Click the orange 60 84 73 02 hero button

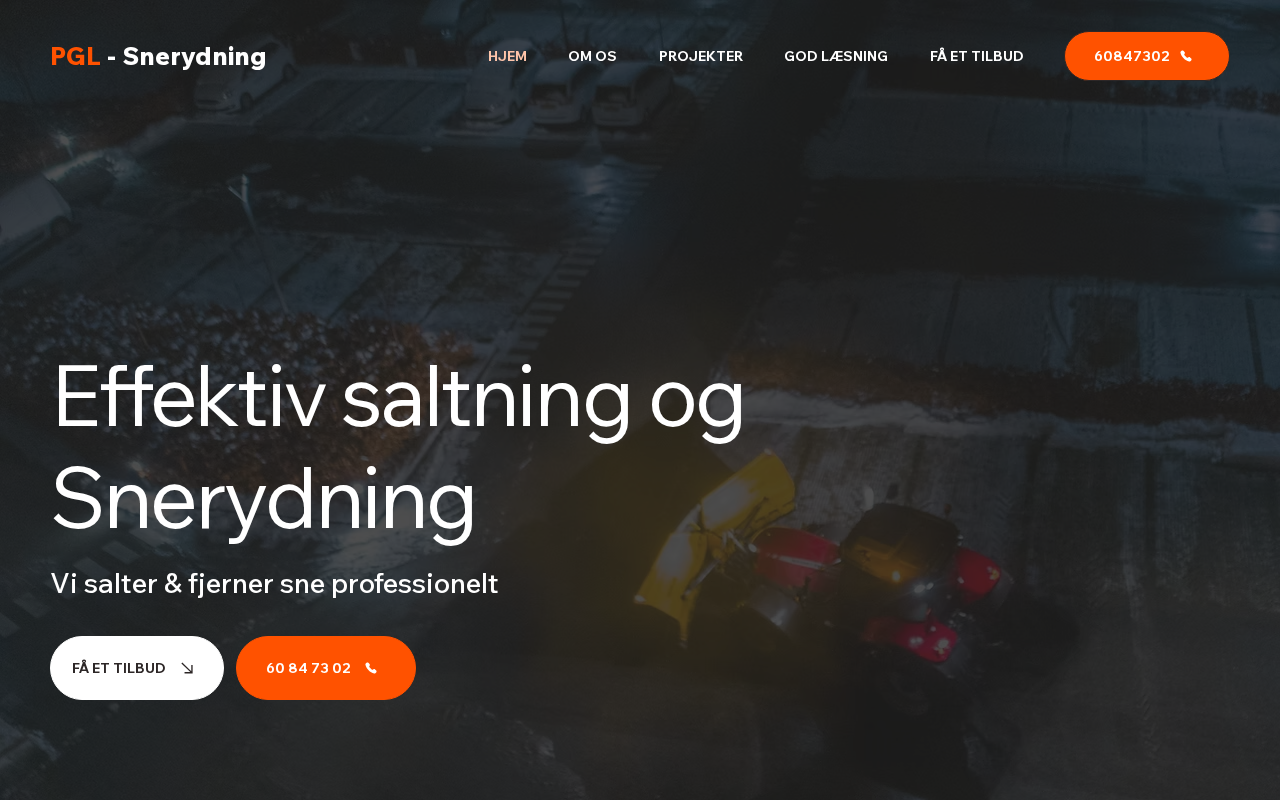pos(326,668)
